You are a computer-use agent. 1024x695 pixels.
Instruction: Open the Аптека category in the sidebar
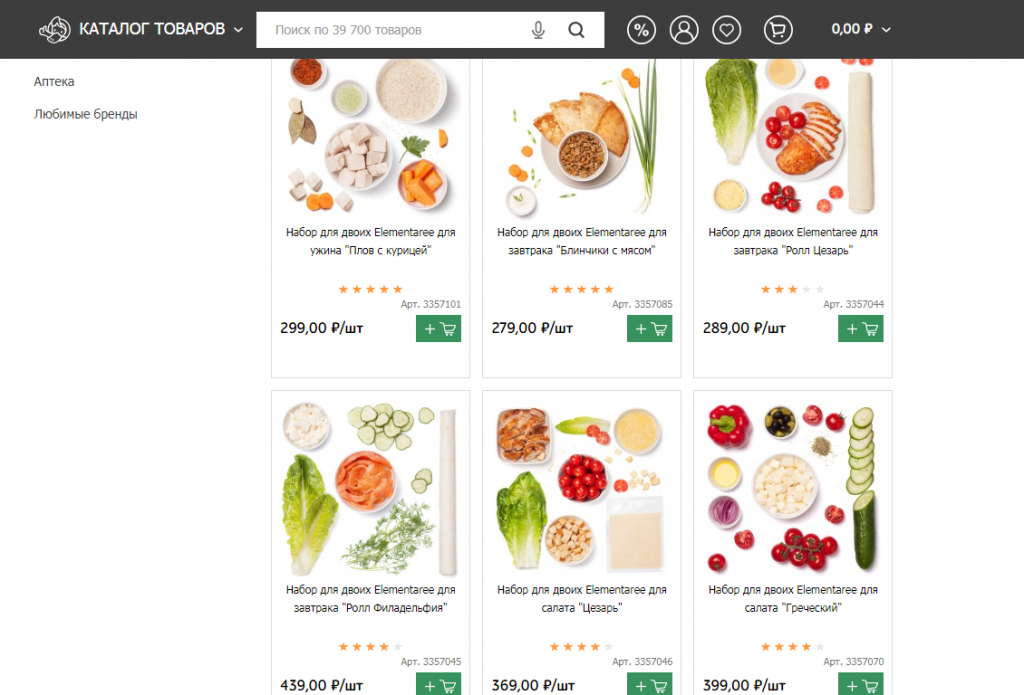point(54,82)
